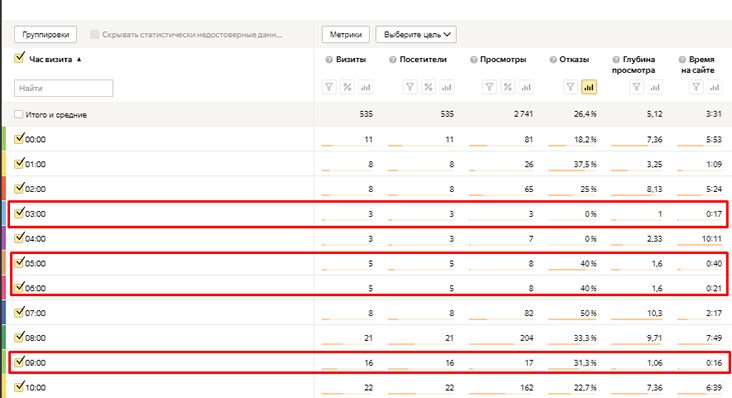Click average bounce rate 26,4 %
The image size is (732, 398).
pyautogui.click(x=585, y=114)
